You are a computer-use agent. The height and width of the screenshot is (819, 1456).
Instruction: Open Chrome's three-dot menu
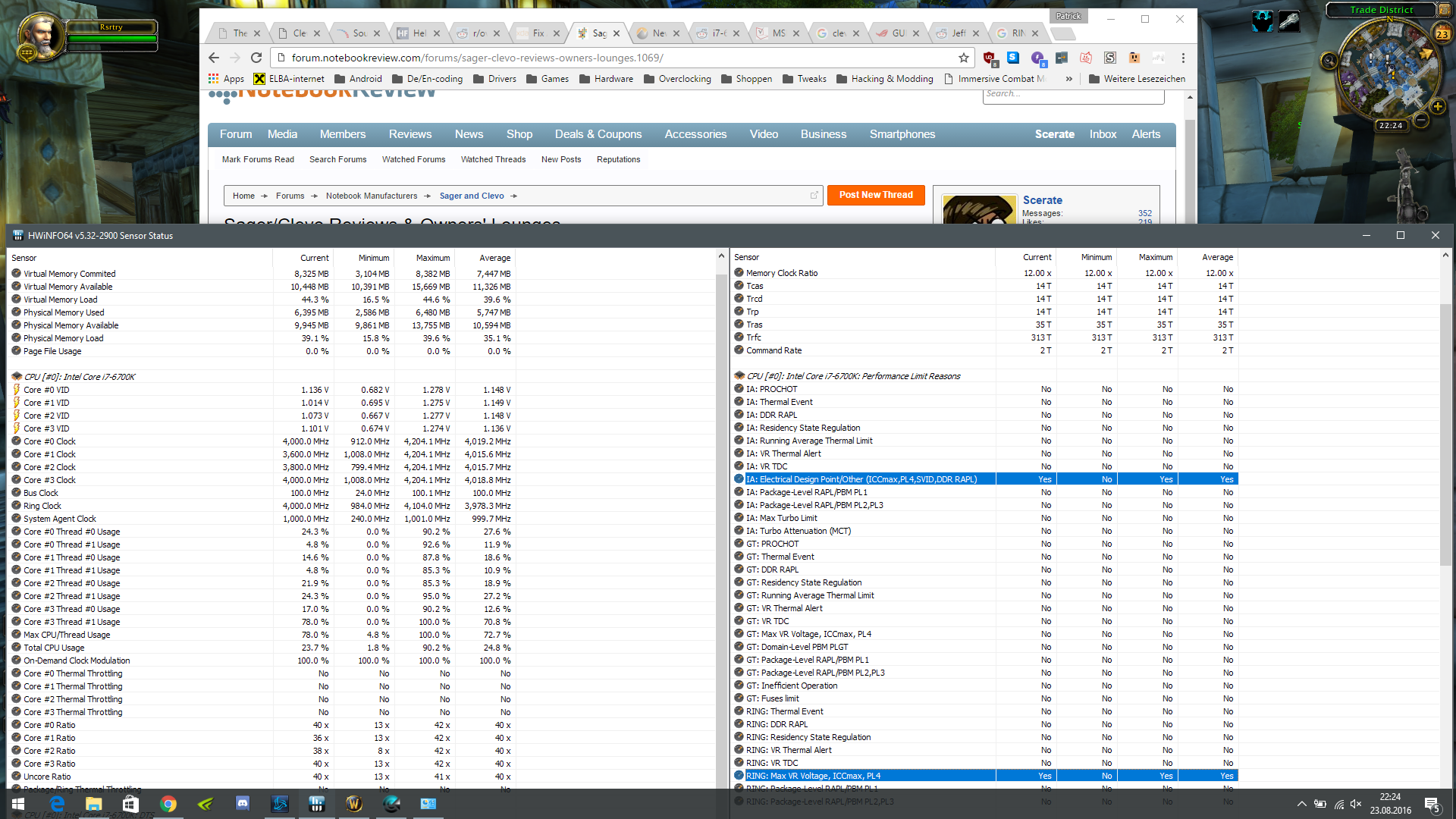point(1183,58)
